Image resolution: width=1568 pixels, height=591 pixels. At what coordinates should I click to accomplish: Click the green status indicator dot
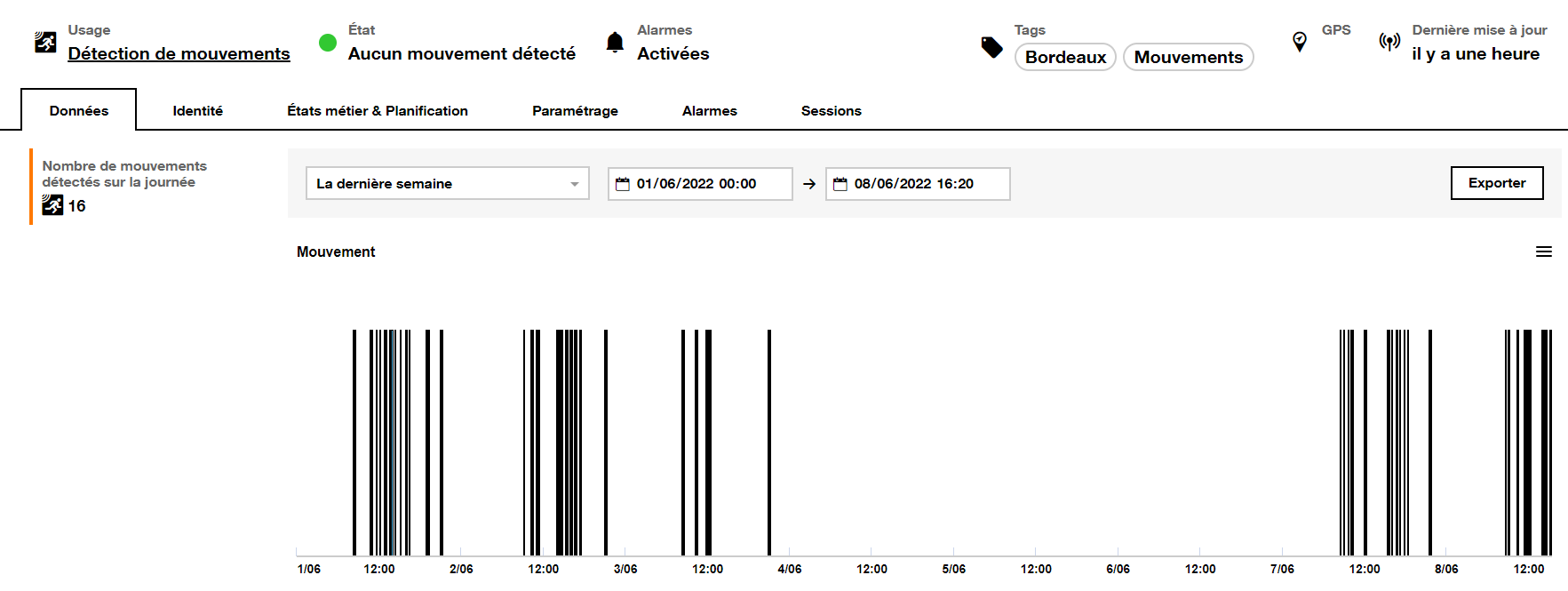(x=328, y=43)
